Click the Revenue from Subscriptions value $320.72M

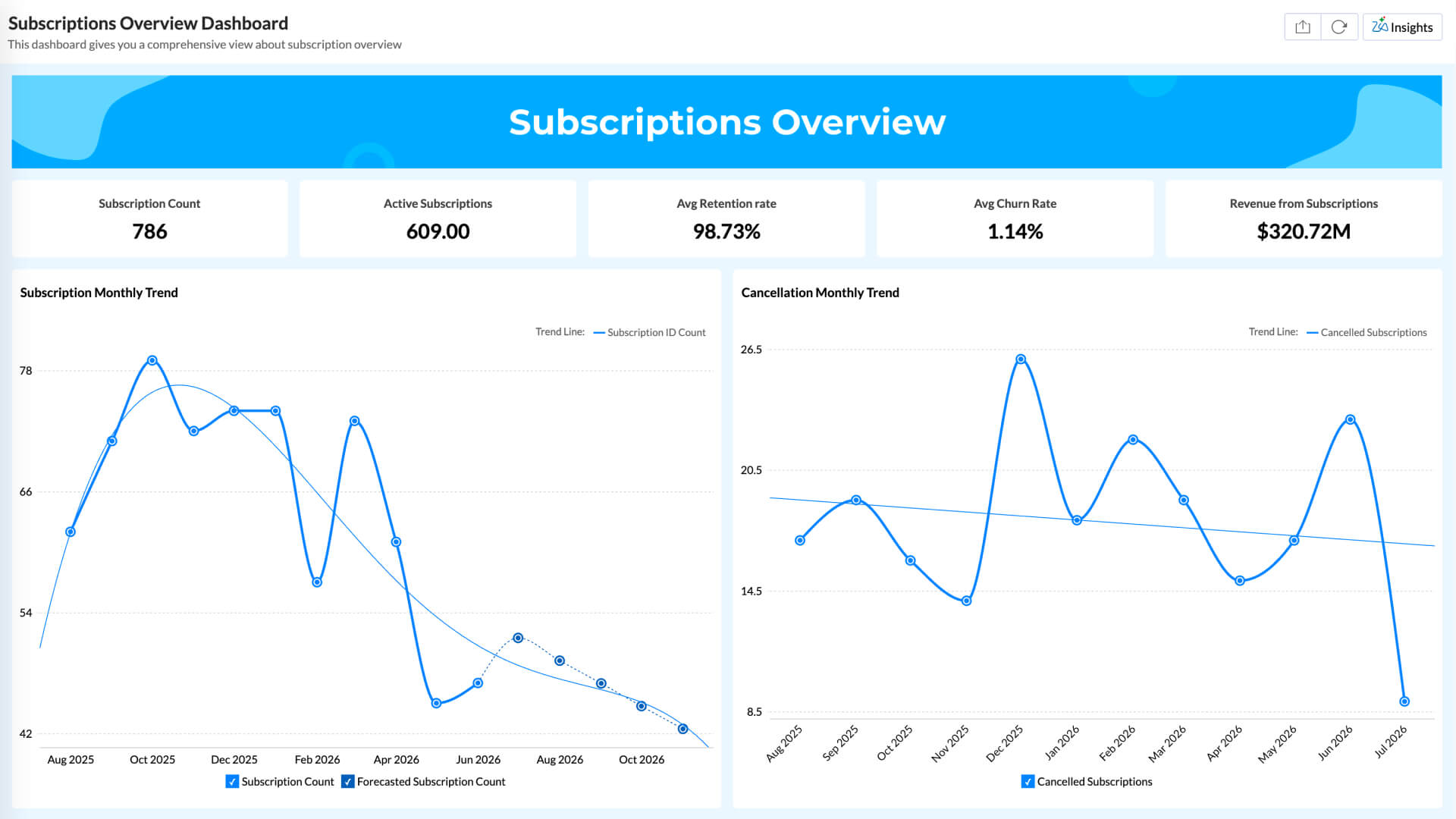coord(1304,231)
